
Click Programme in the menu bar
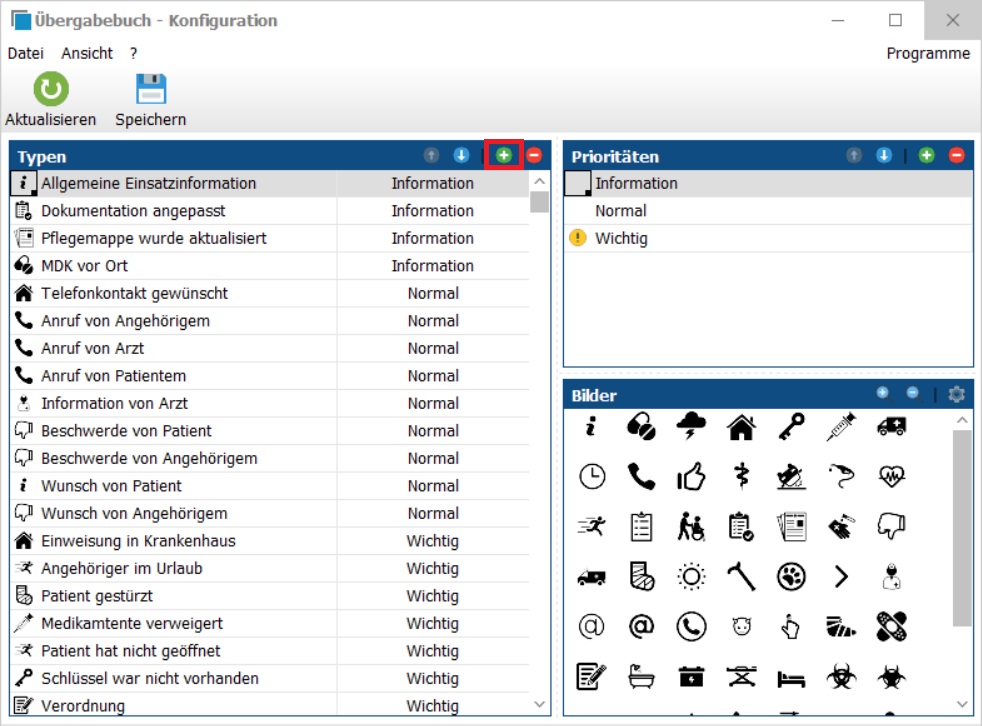pyautogui.click(x=928, y=53)
